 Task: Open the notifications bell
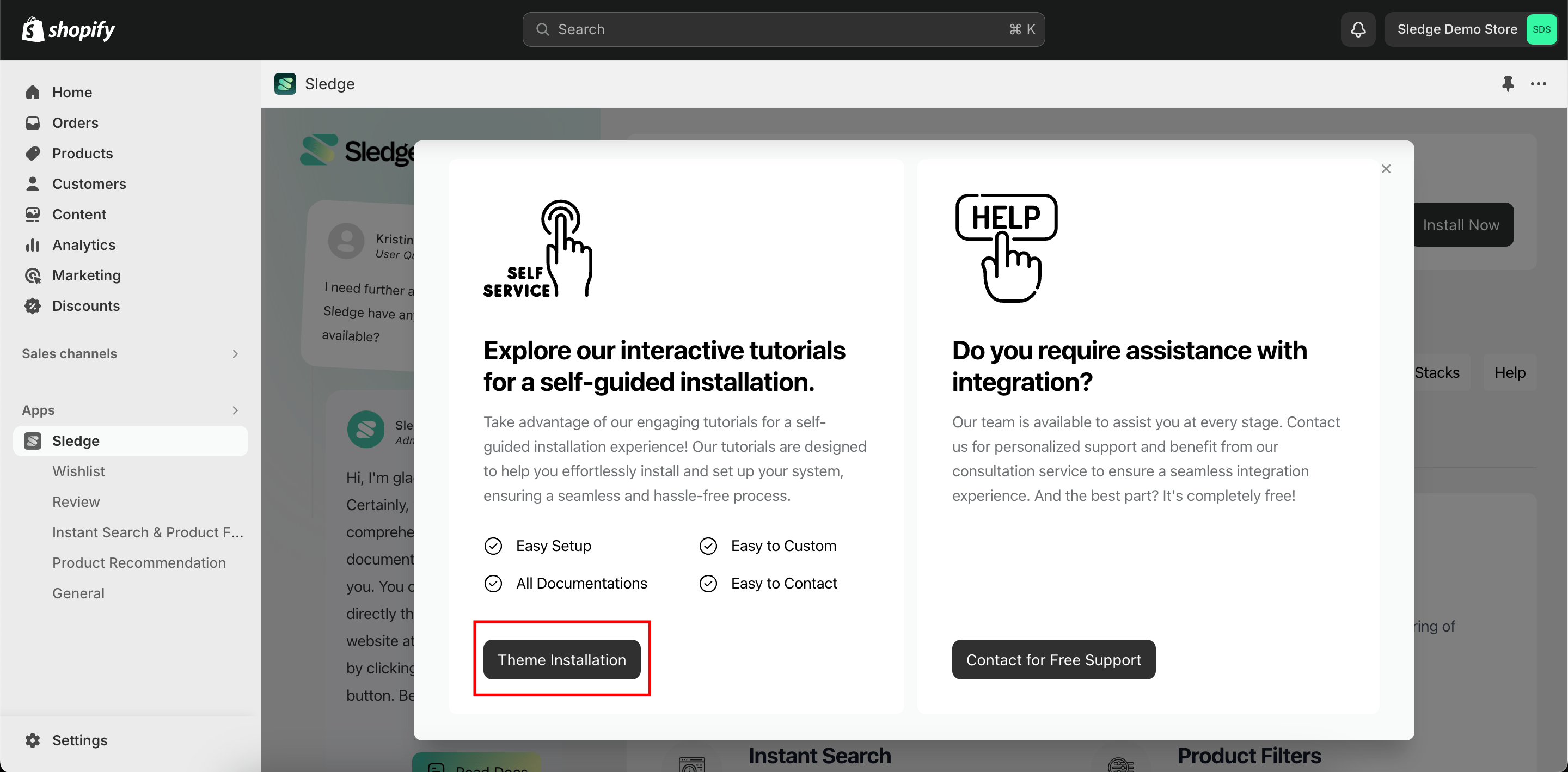tap(1358, 29)
